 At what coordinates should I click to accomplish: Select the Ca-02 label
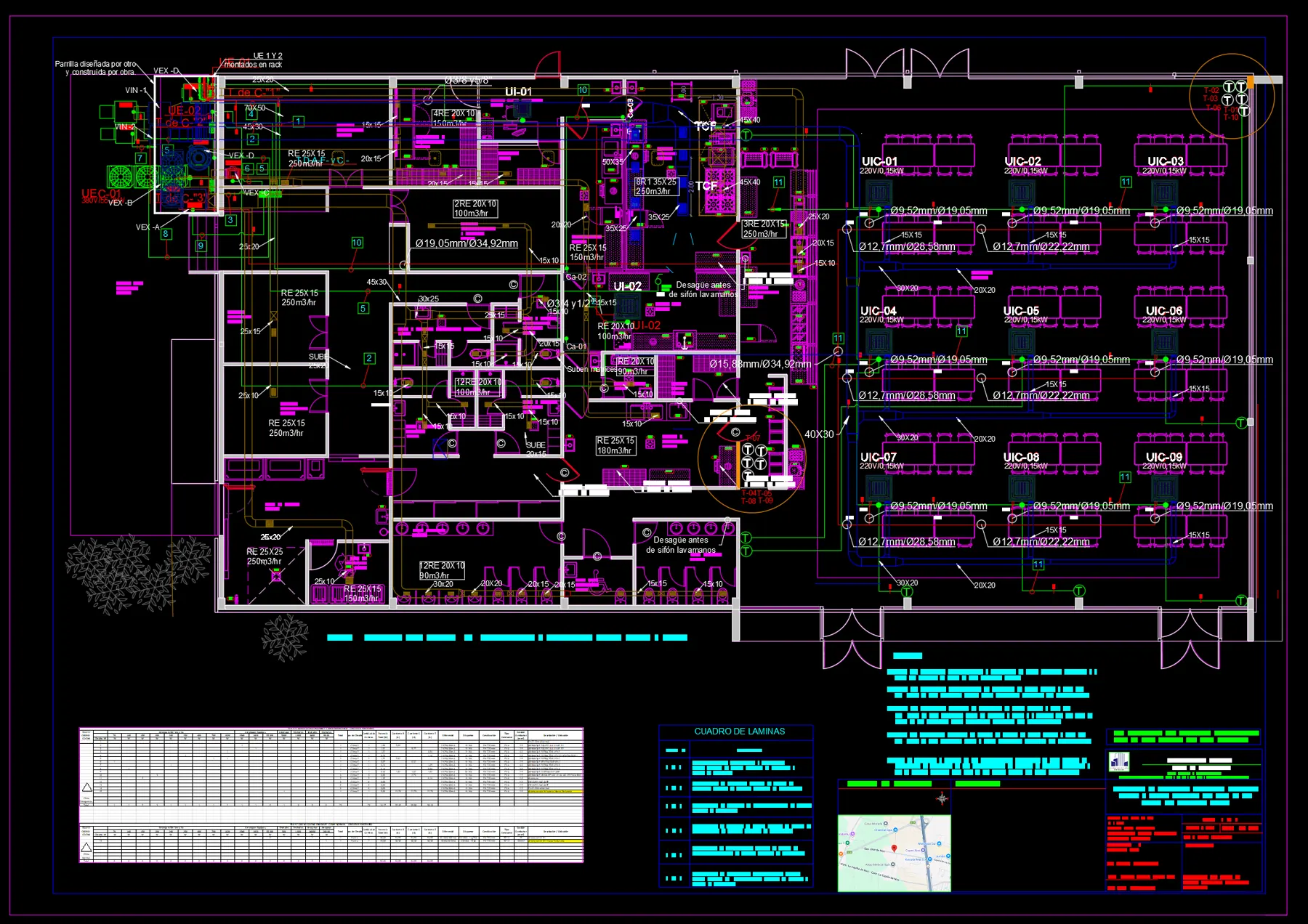pos(576,277)
